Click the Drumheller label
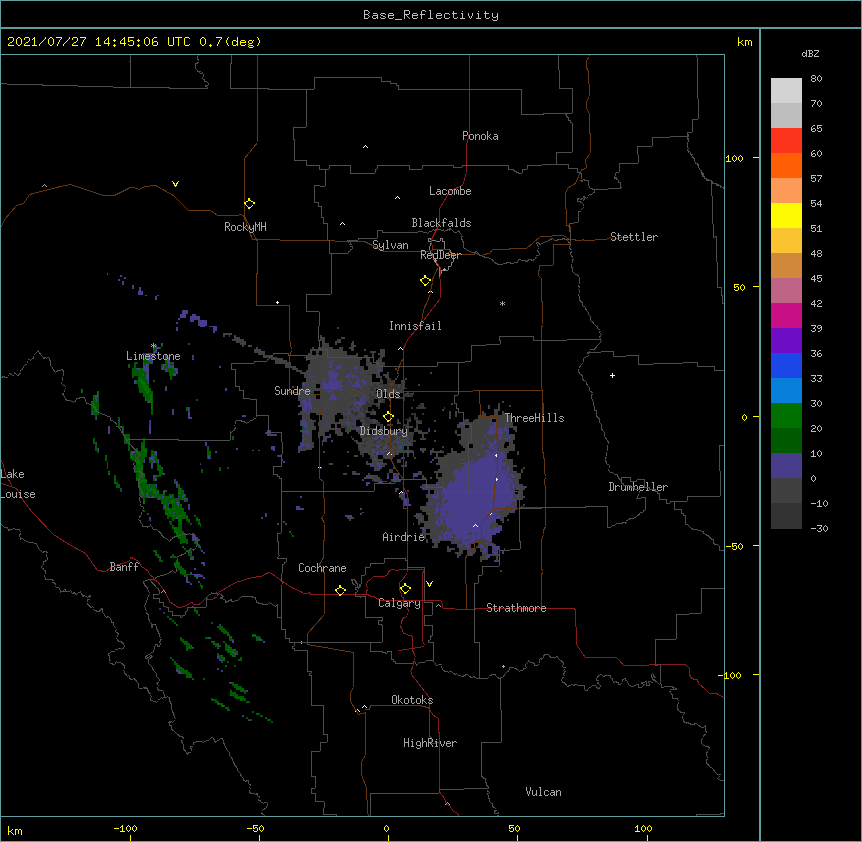The image size is (862, 842). (638, 487)
